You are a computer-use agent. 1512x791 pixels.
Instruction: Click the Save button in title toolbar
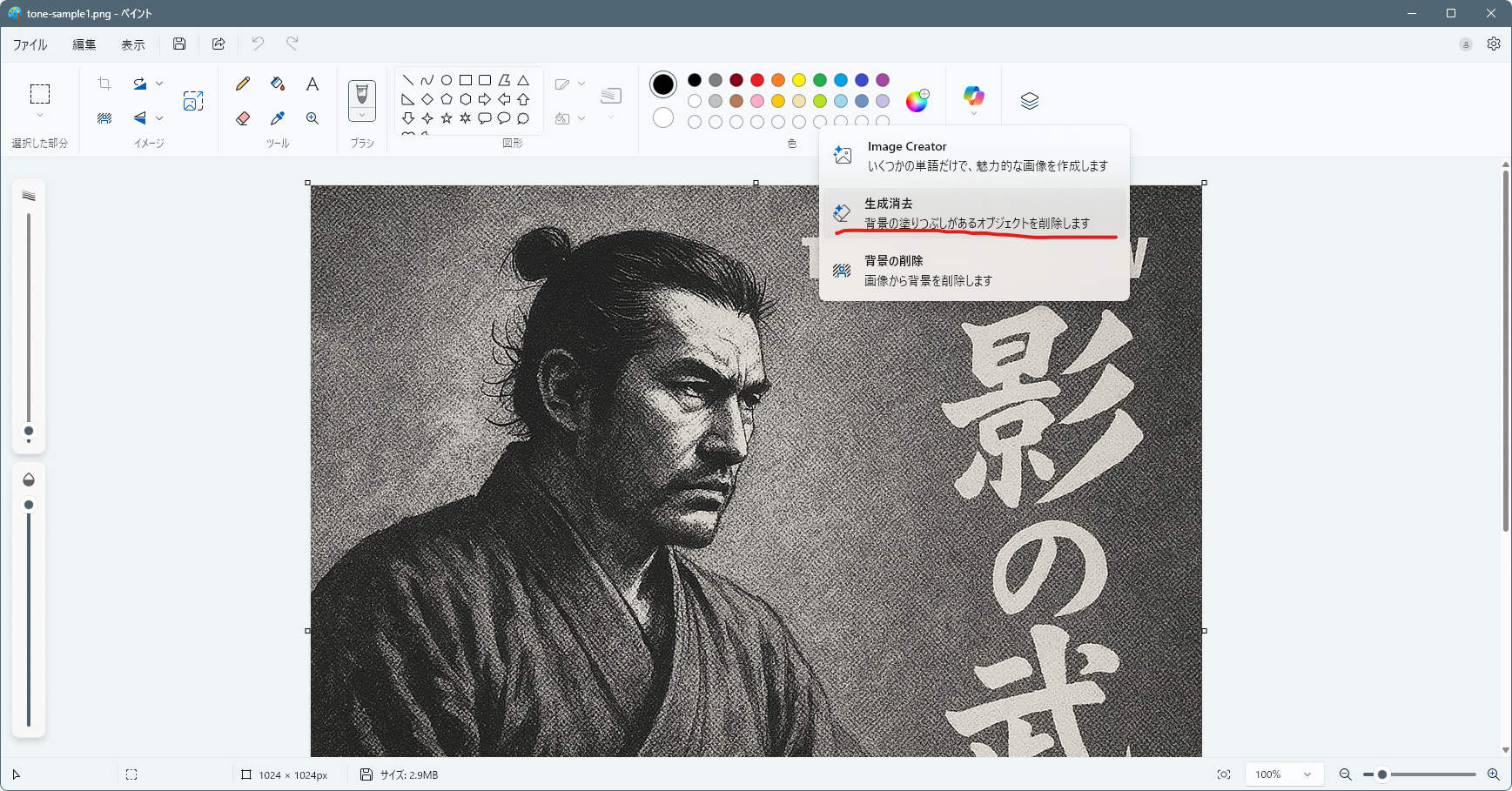click(x=179, y=44)
